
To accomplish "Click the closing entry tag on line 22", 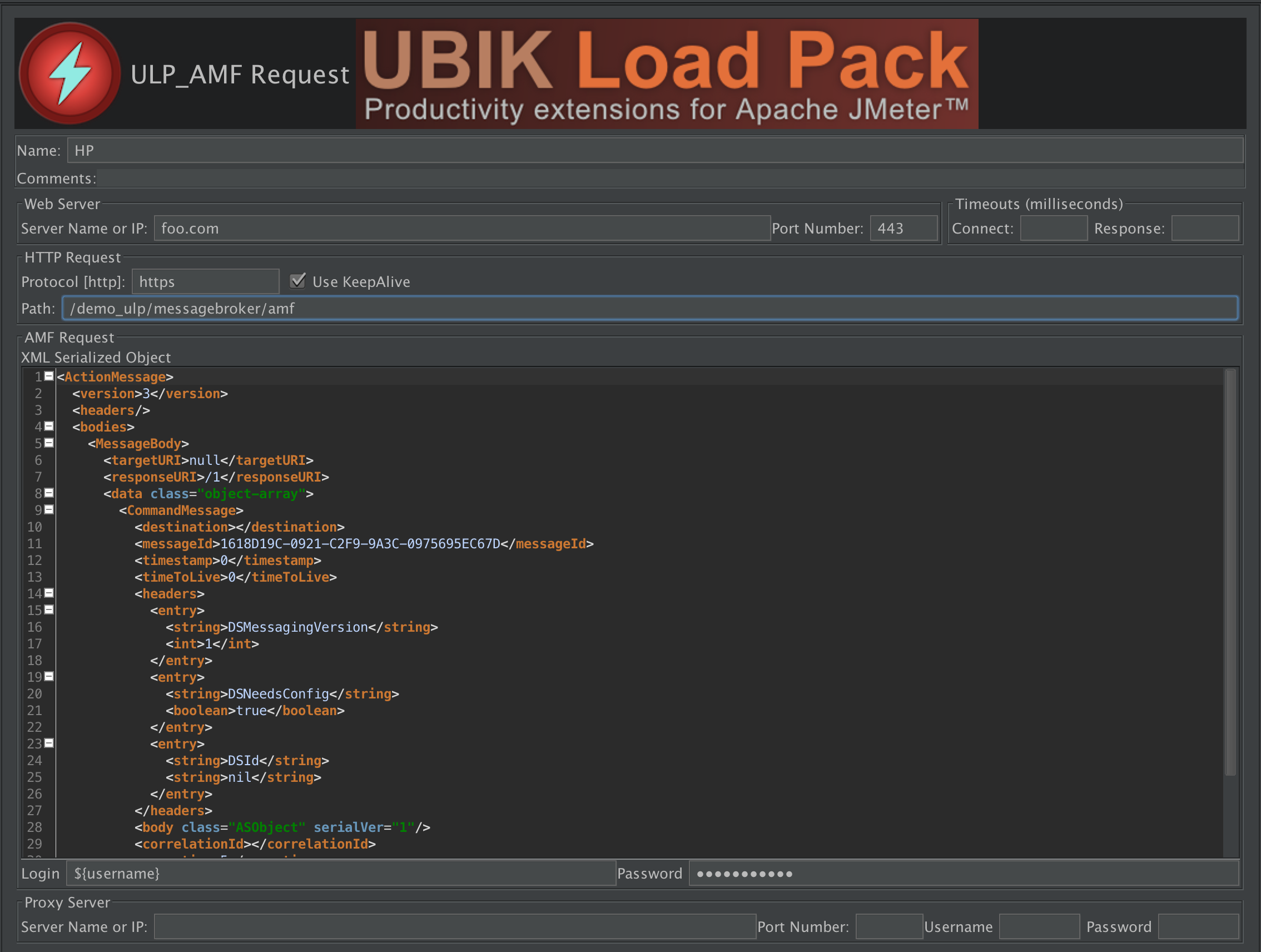I will tap(181, 727).
